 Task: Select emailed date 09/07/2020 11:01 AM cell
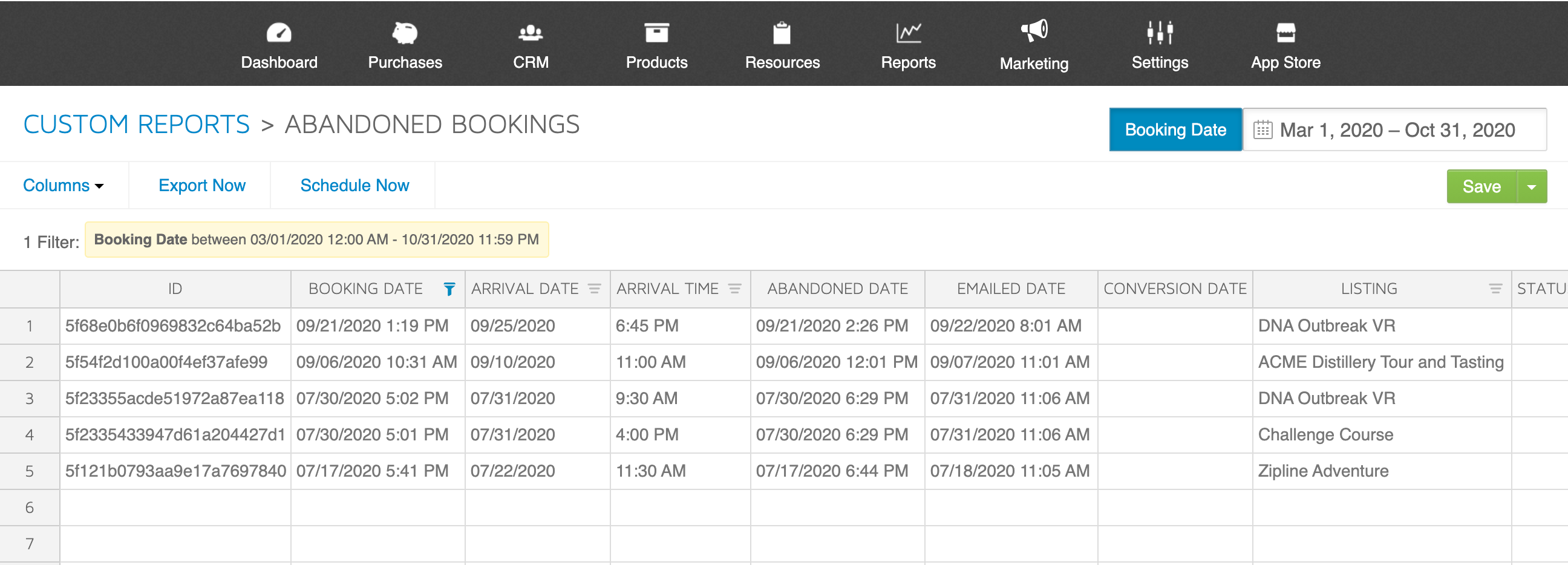[1011, 362]
